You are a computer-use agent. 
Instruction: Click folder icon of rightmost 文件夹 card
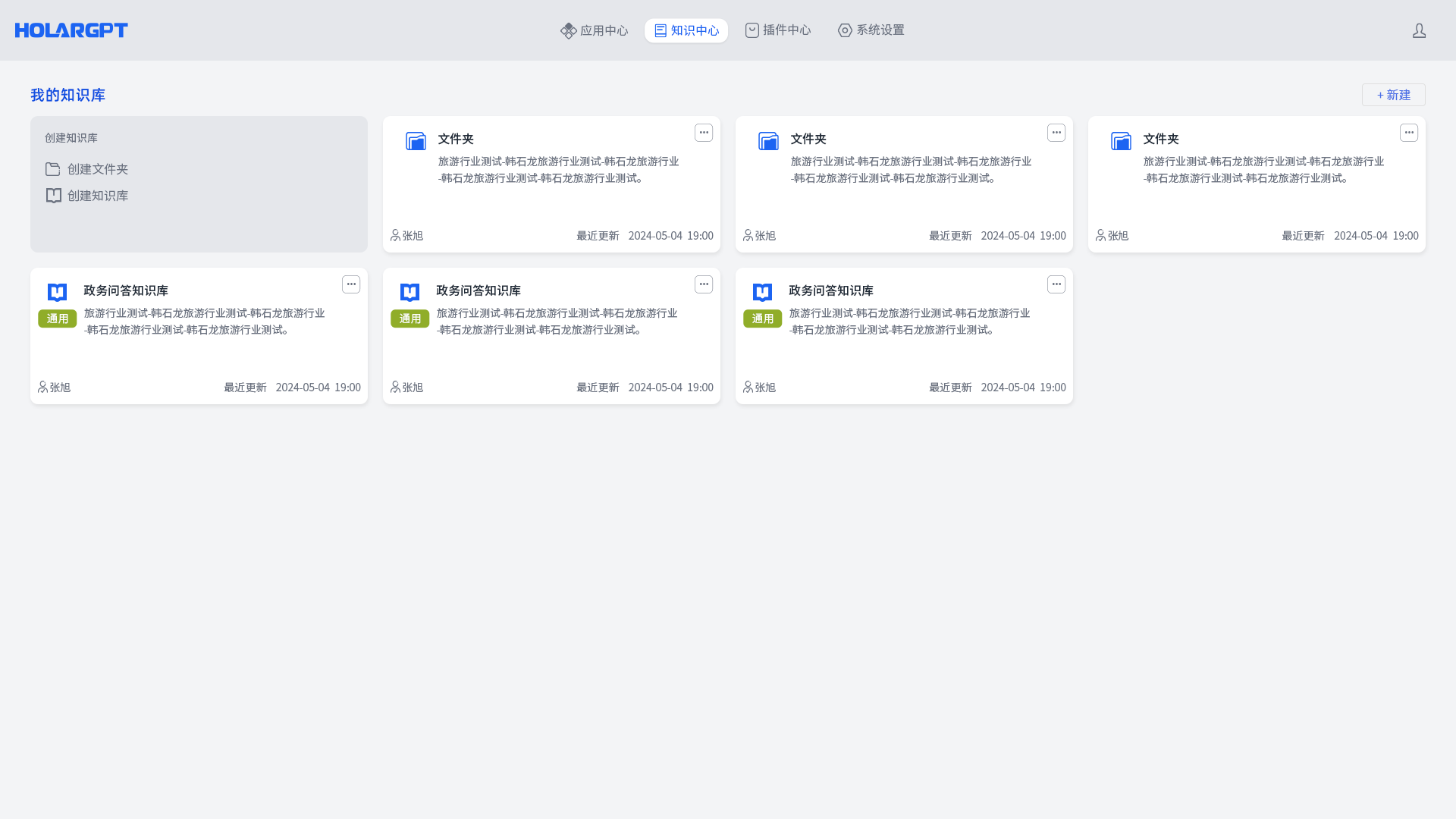pos(1121,141)
